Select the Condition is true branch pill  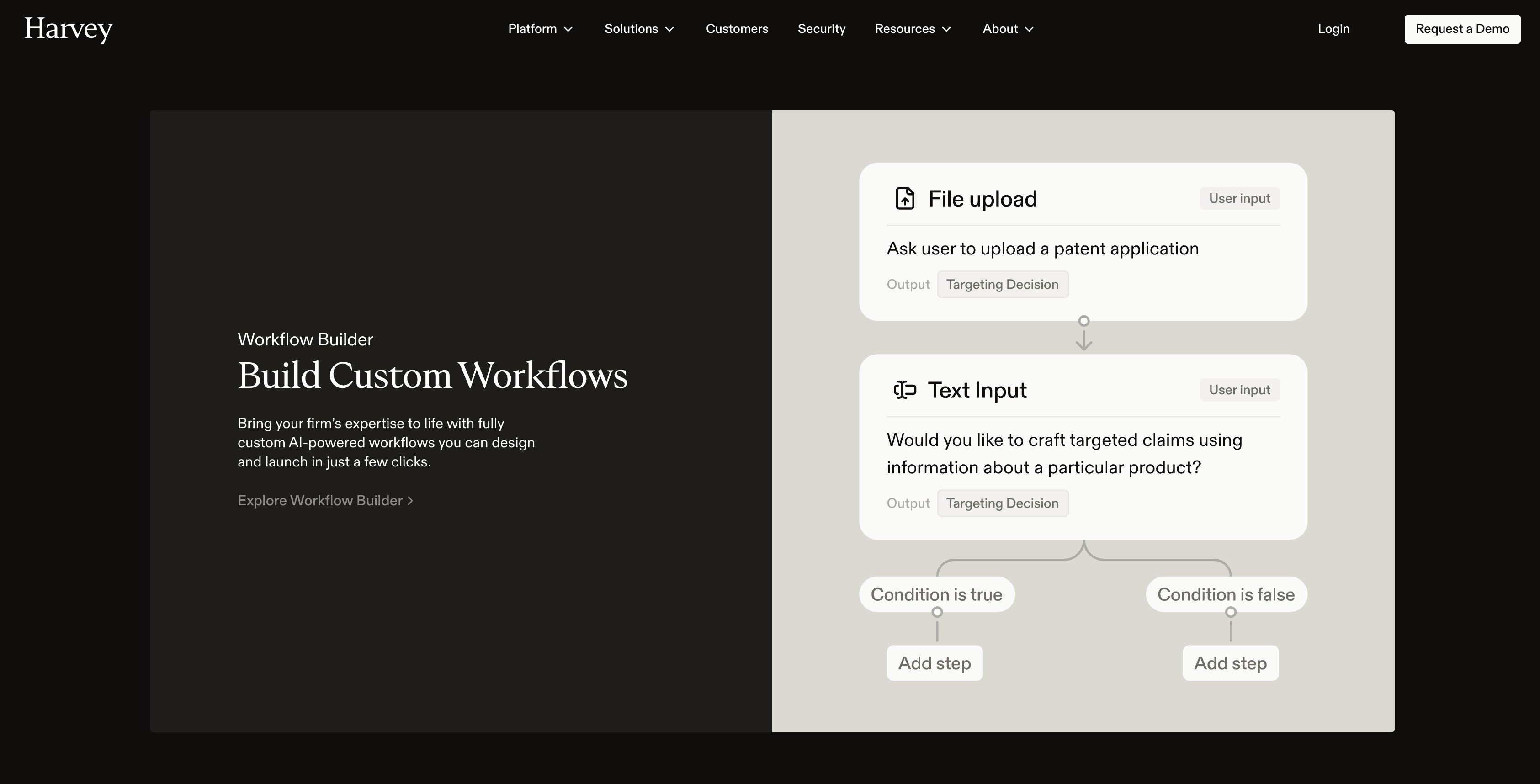pyautogui.click(x=936, y=594)
